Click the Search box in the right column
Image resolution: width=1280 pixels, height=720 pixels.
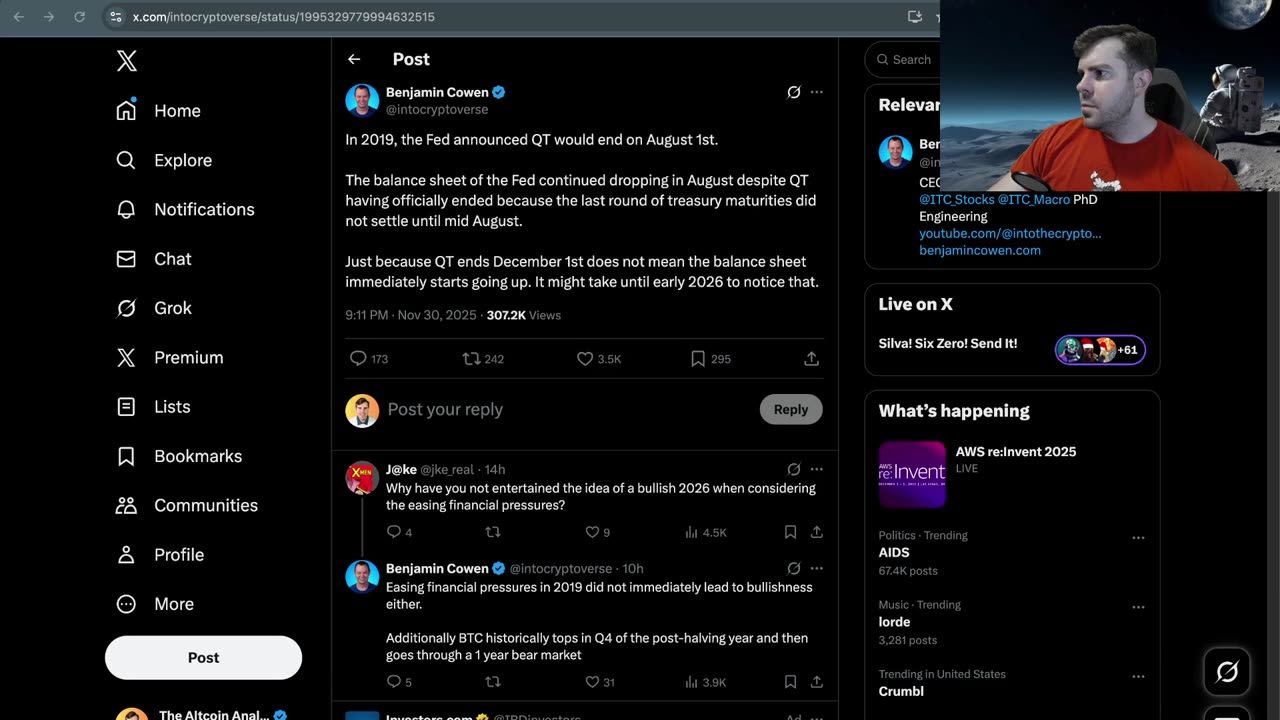pyautogui.click(x=903, y=60)
